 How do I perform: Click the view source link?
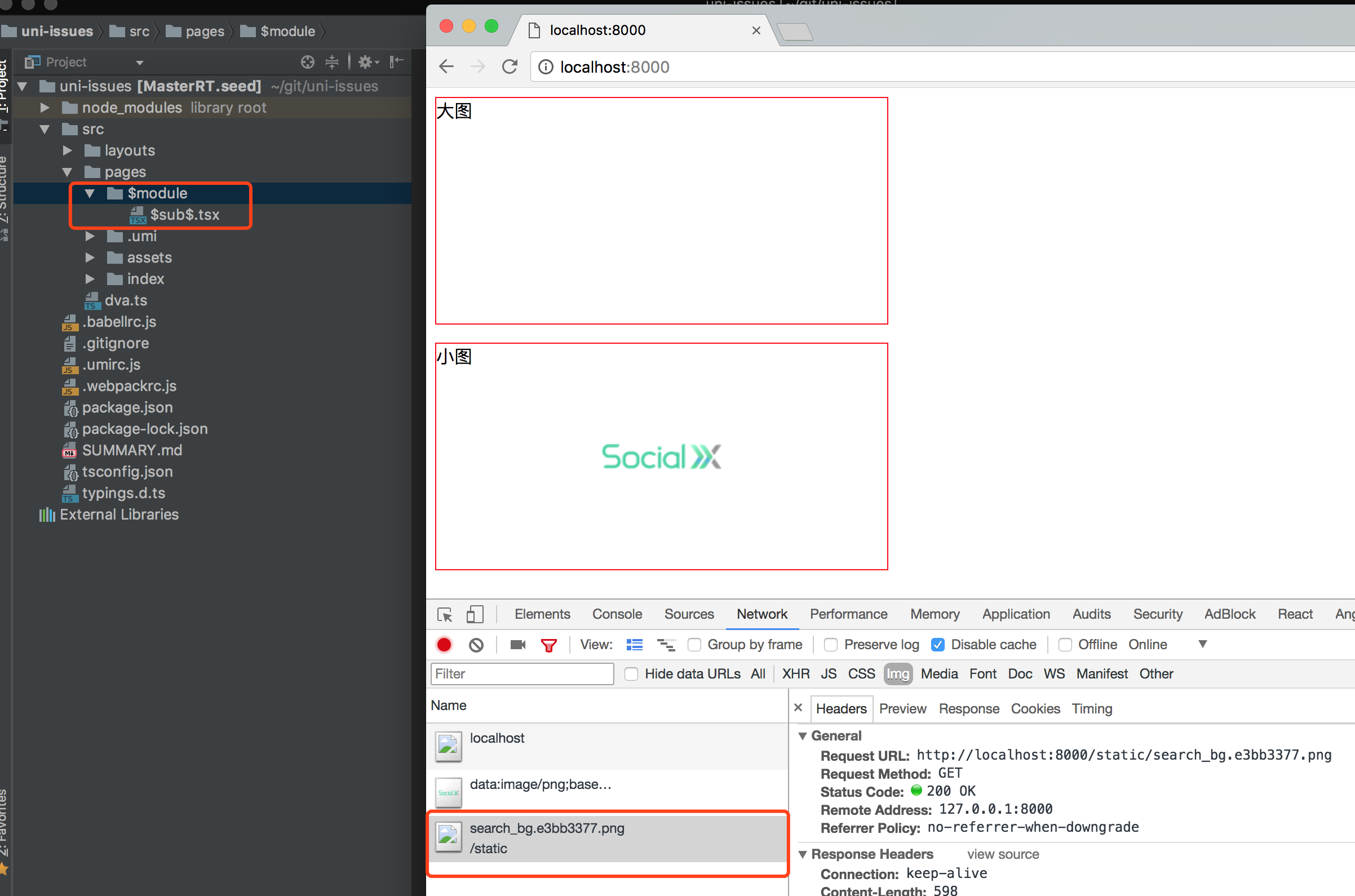tap(1003, 854)
